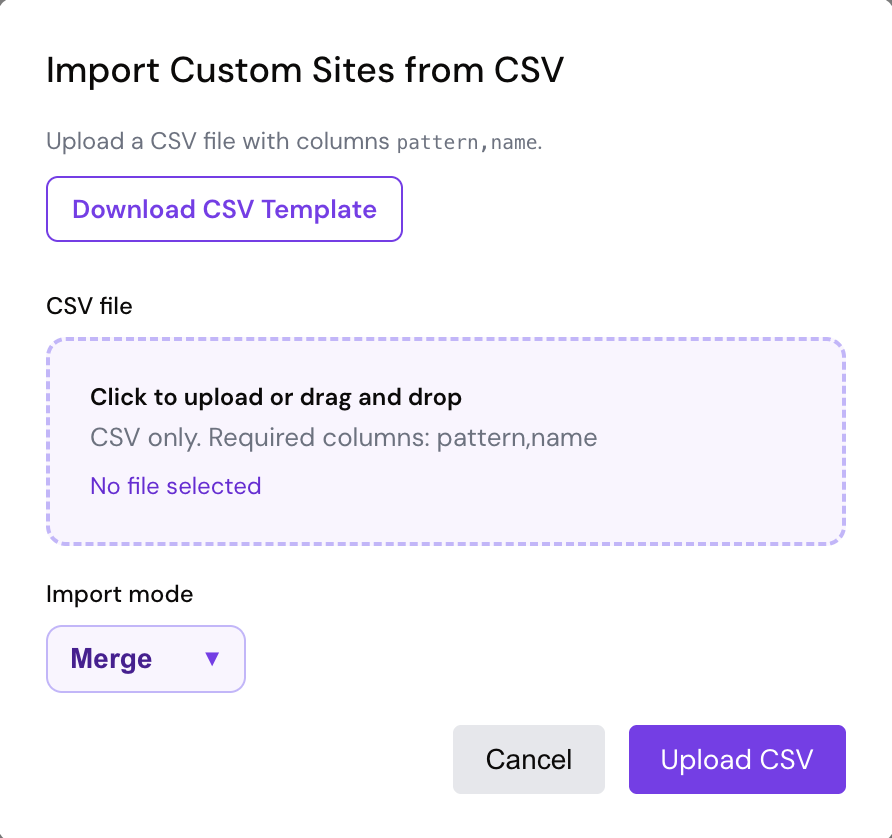Click the file upload drop zone
The width and height of the screenshot is (892, 838).
[x=445, y=440]
